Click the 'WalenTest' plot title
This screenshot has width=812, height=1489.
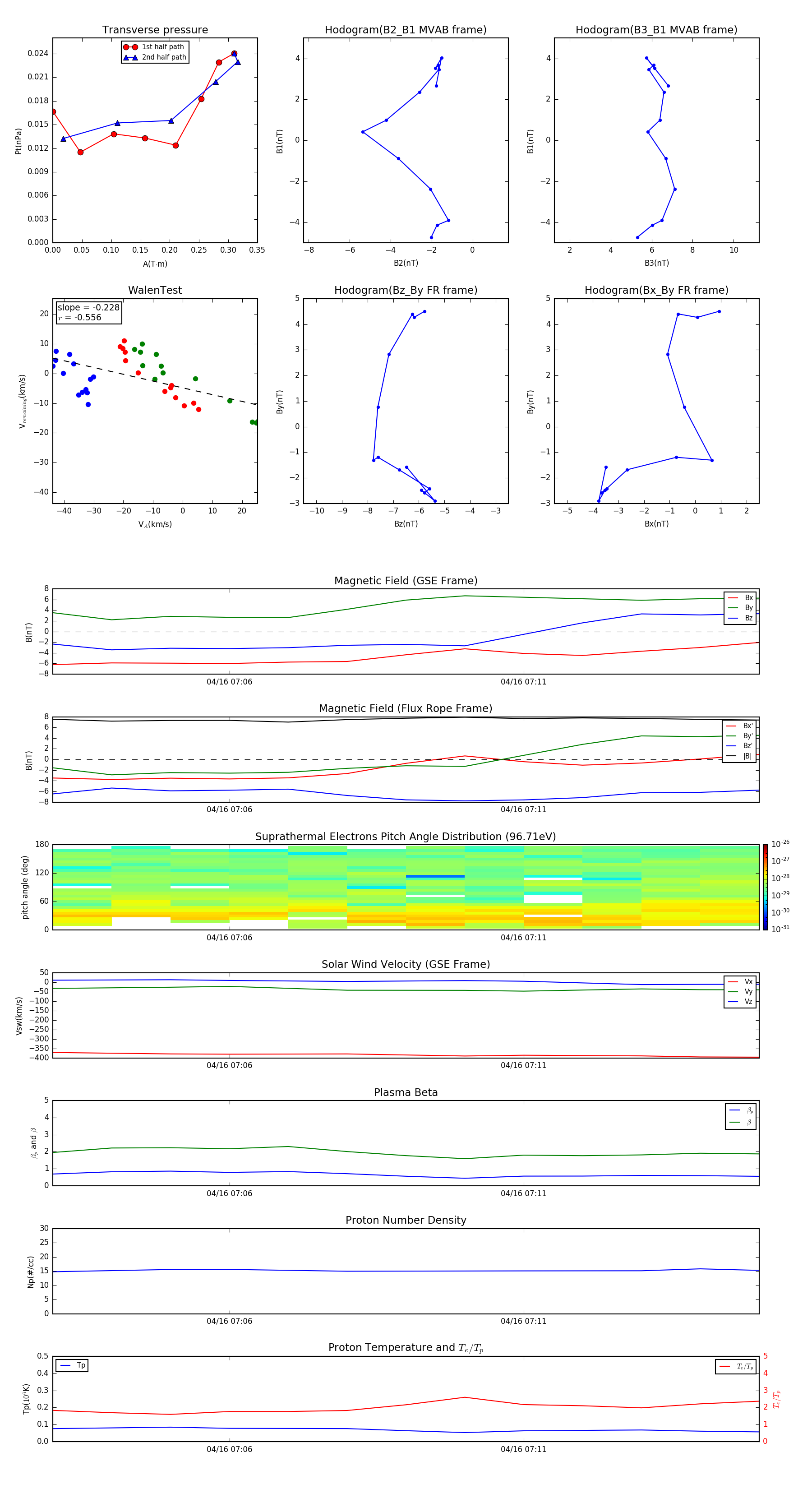pyautogui.click(x=155, y=290)
